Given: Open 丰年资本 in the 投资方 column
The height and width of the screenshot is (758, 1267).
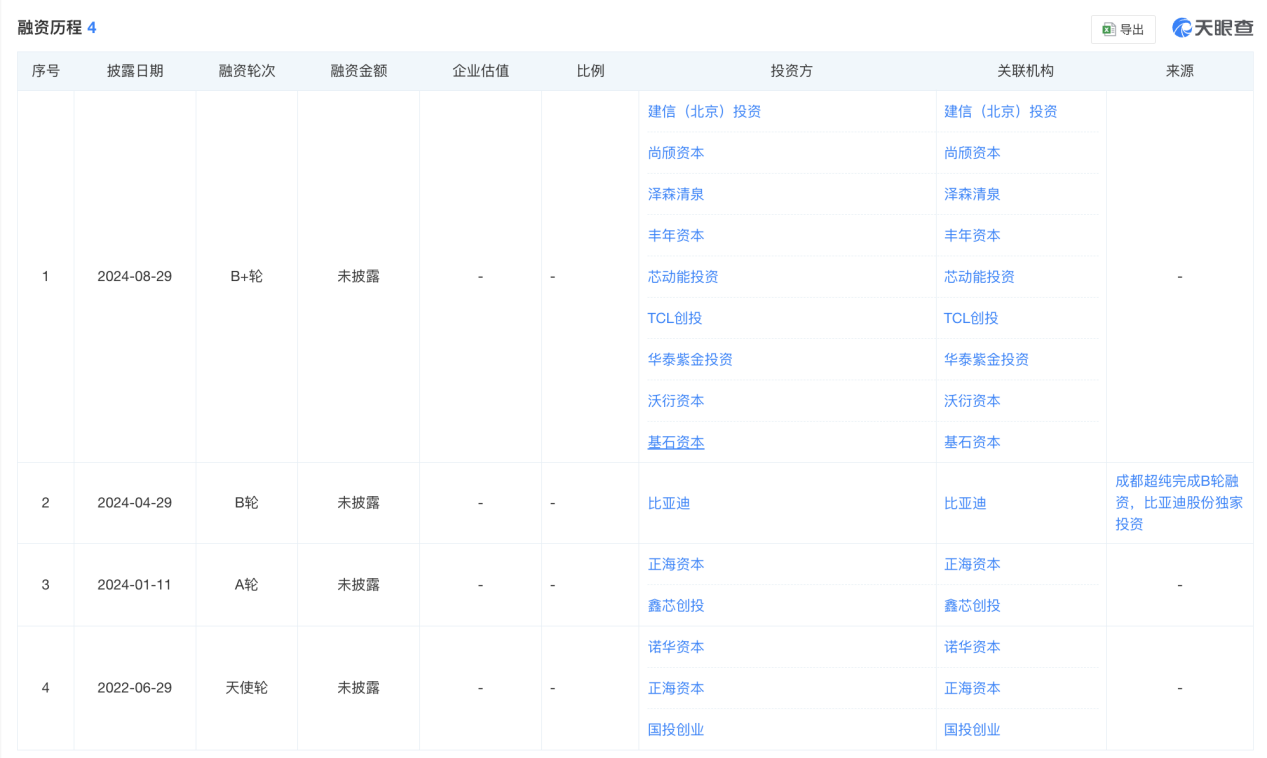Looking at the screenshot, I should [676, 235].
